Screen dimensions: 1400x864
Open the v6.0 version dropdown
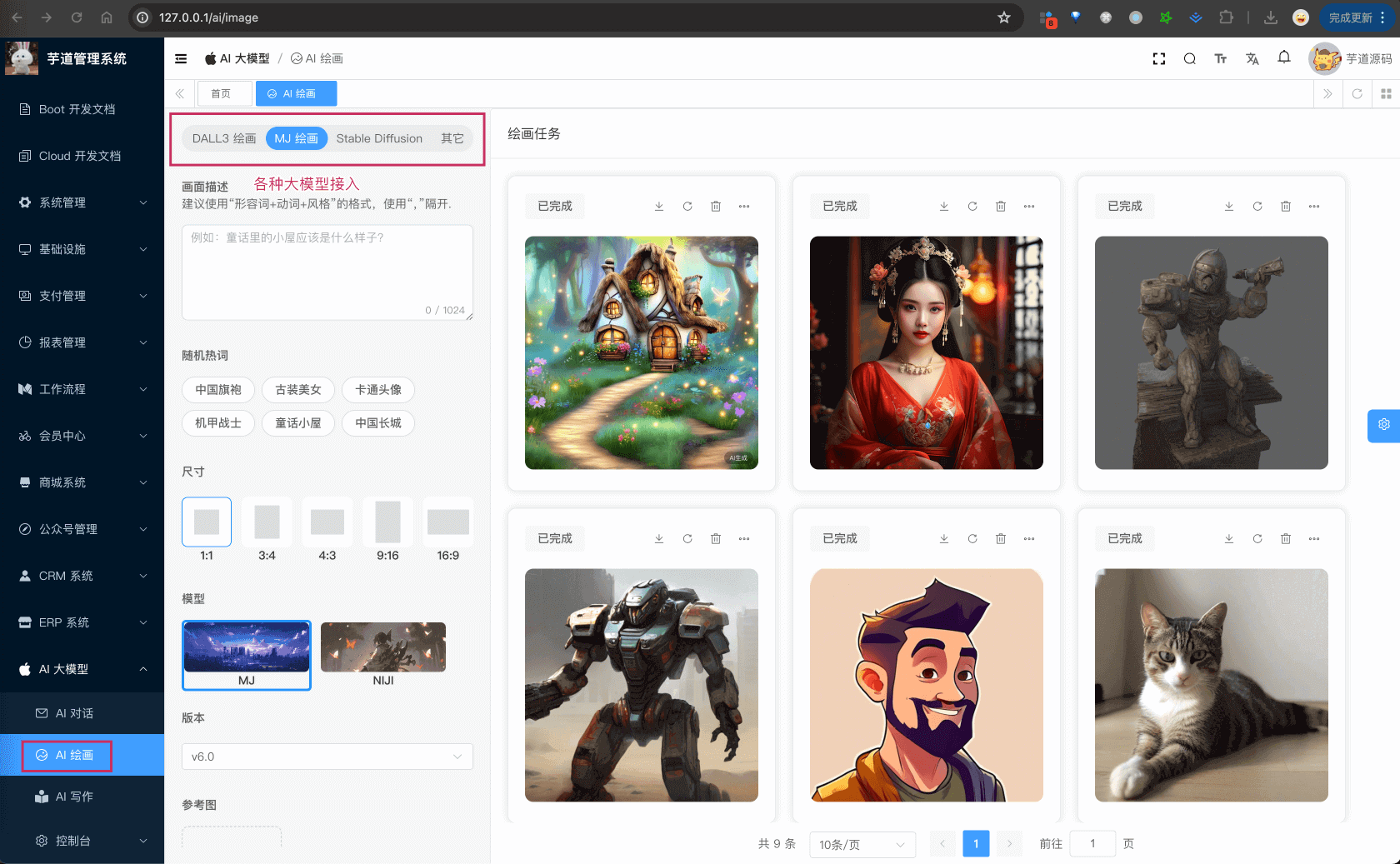pyautogui.click(x=327, y=757)
